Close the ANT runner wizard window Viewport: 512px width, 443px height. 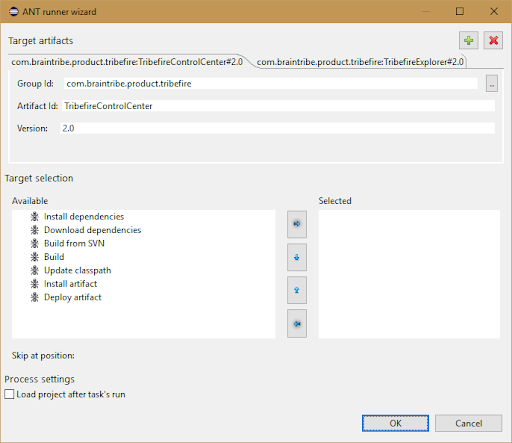tap(494, 11)
